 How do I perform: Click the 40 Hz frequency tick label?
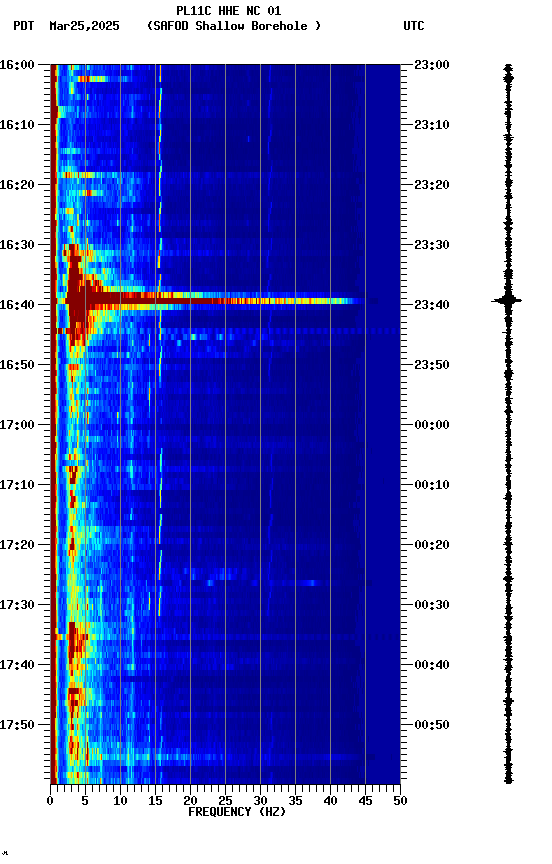(331, 801)
